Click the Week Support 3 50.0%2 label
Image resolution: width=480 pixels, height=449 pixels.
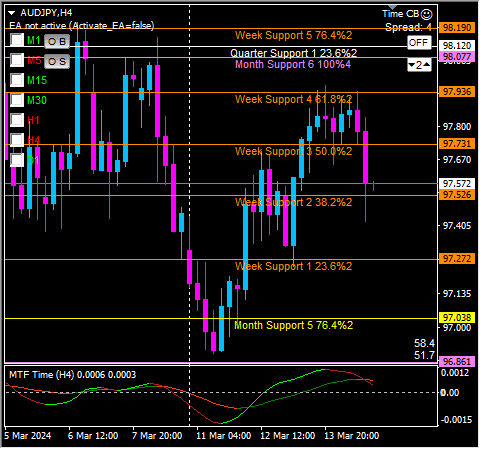point(293,151)
